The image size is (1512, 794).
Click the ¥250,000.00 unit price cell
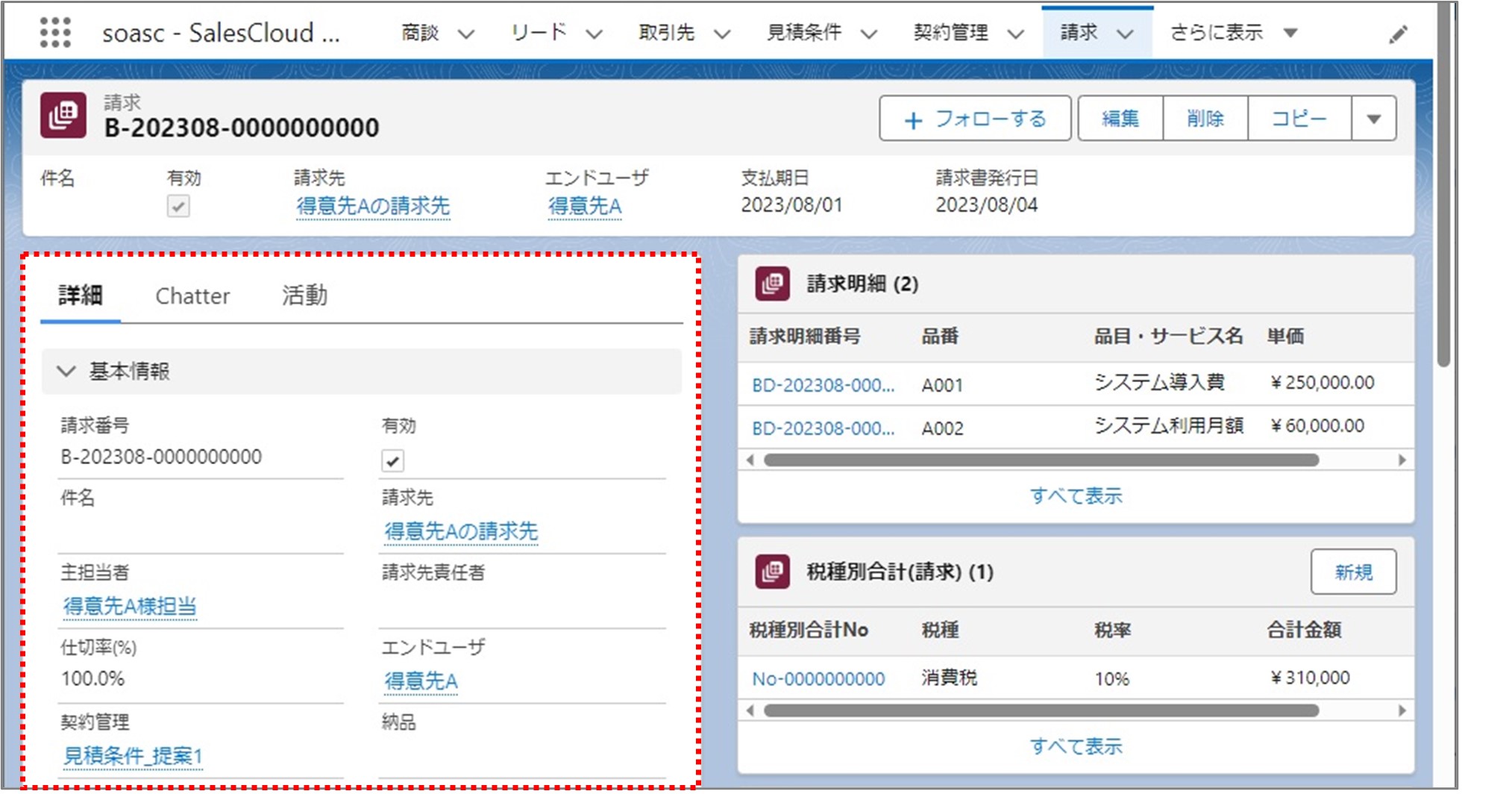point(1323,383)
